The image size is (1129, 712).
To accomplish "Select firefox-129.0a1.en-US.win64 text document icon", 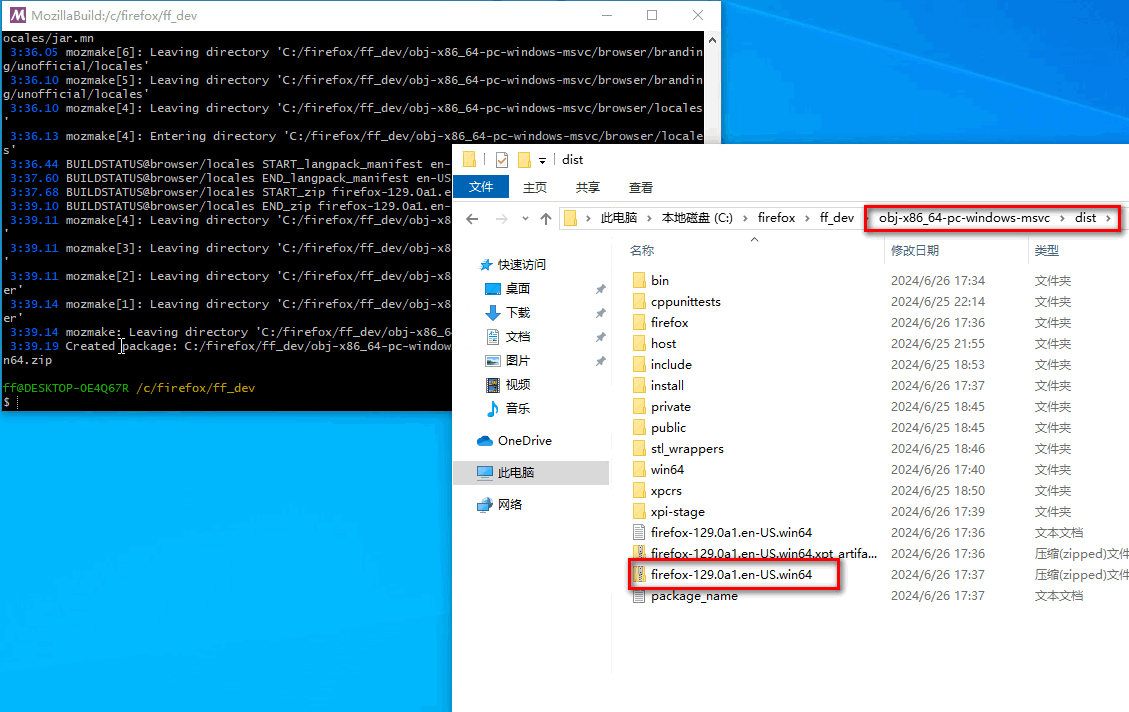I will point(639,533).
